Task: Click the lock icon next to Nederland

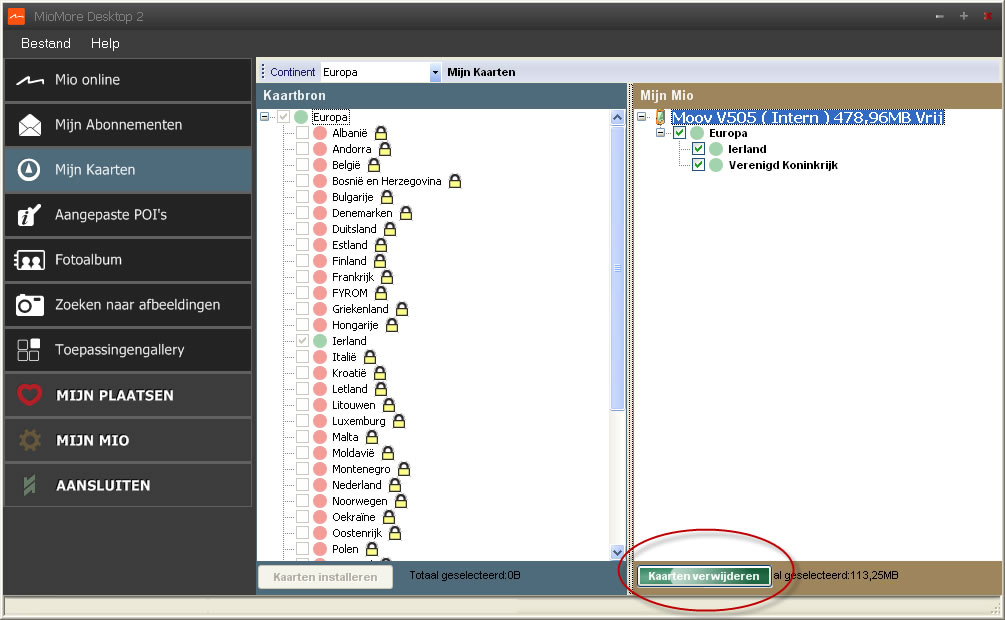Action: (395, 485)
